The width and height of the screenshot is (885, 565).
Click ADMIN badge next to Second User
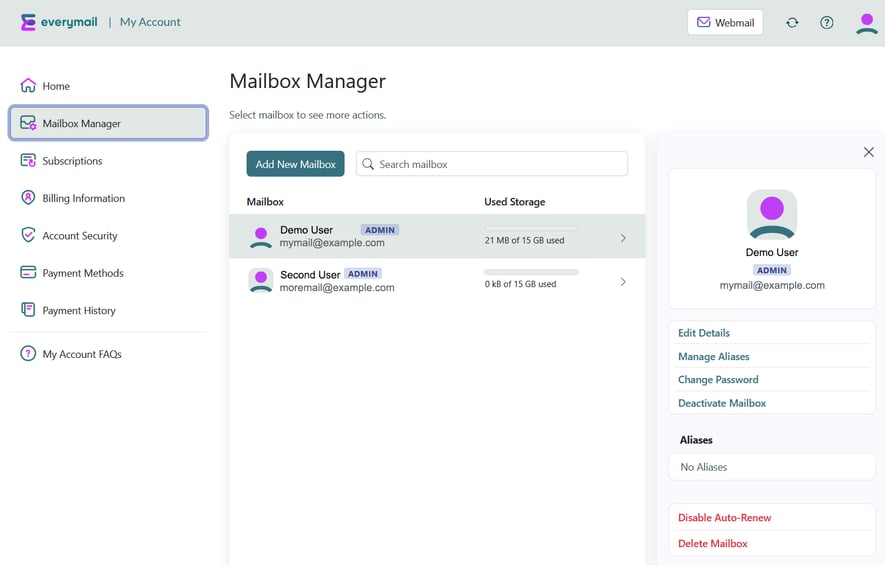tap(363, 274)
